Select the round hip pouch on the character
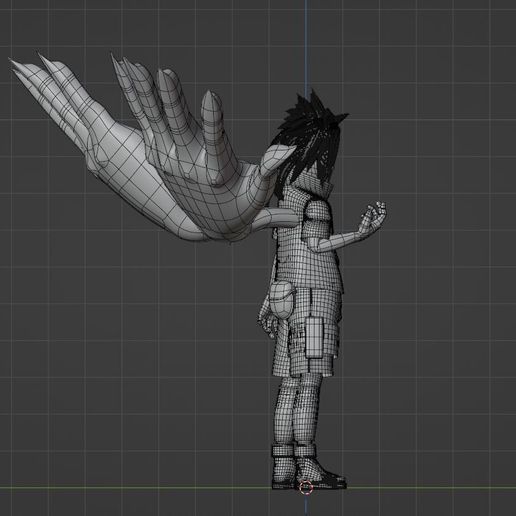This screenshot has height=516, width=516. (x=282, y=300)
